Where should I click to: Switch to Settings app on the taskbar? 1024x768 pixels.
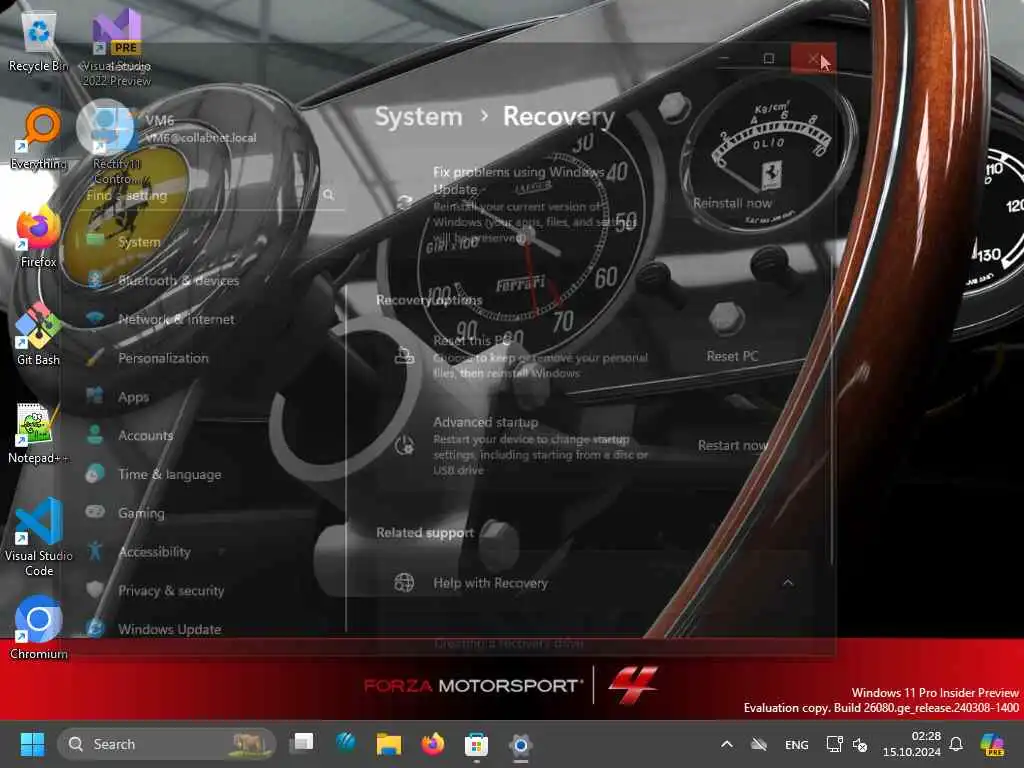pos(520,744)
